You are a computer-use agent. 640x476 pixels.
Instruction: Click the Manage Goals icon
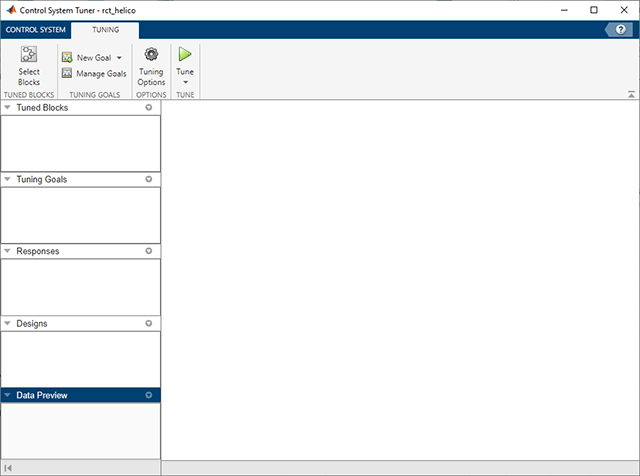pos(67,73)
